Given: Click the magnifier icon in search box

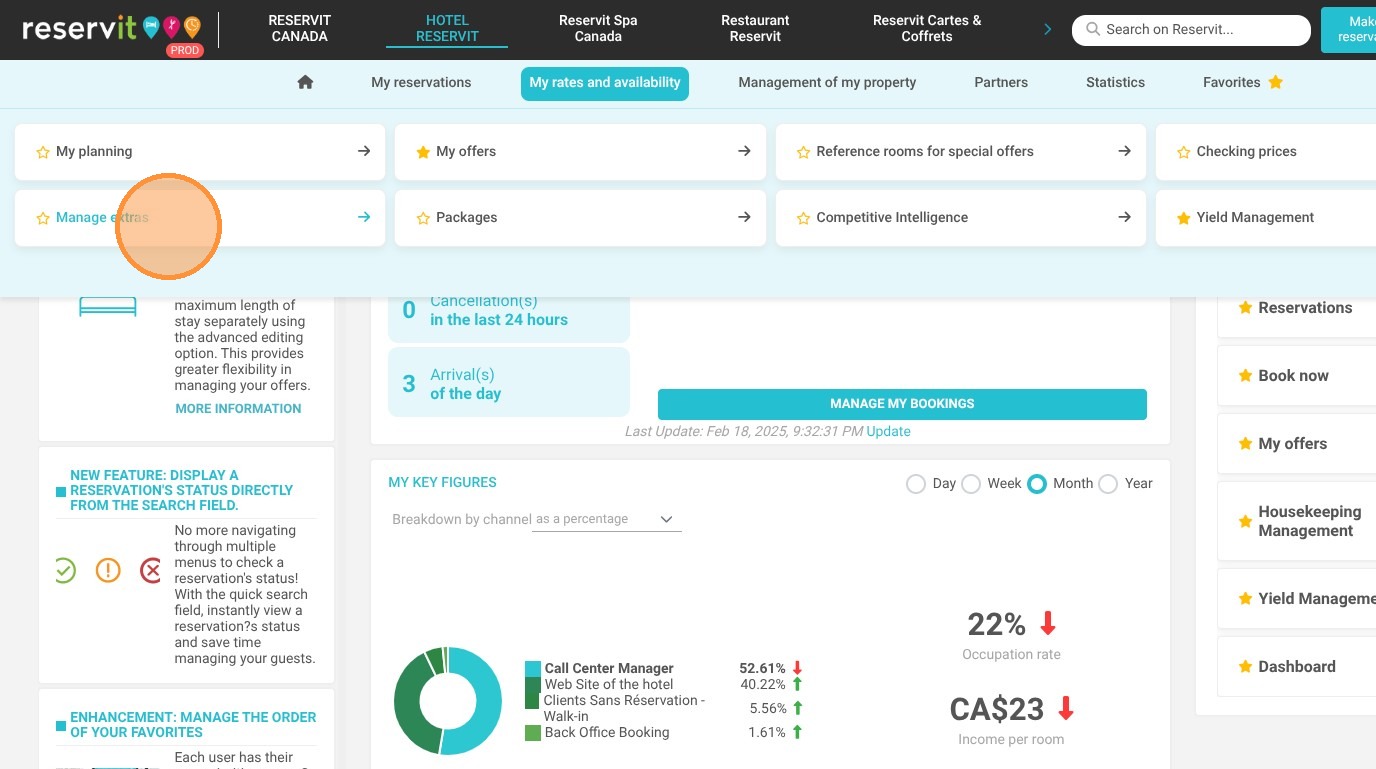Looking at the screenshot, I should pyautogui.click(x=1093, y=30).
